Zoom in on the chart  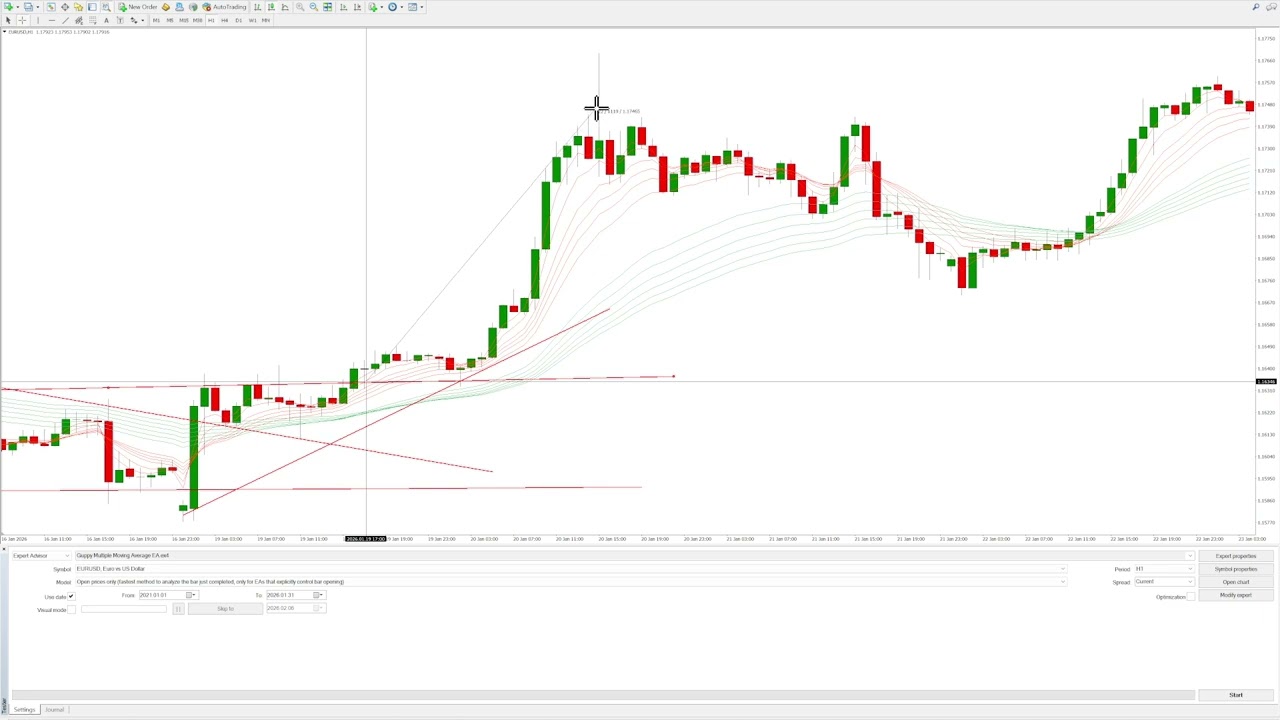tap(300, 7)
